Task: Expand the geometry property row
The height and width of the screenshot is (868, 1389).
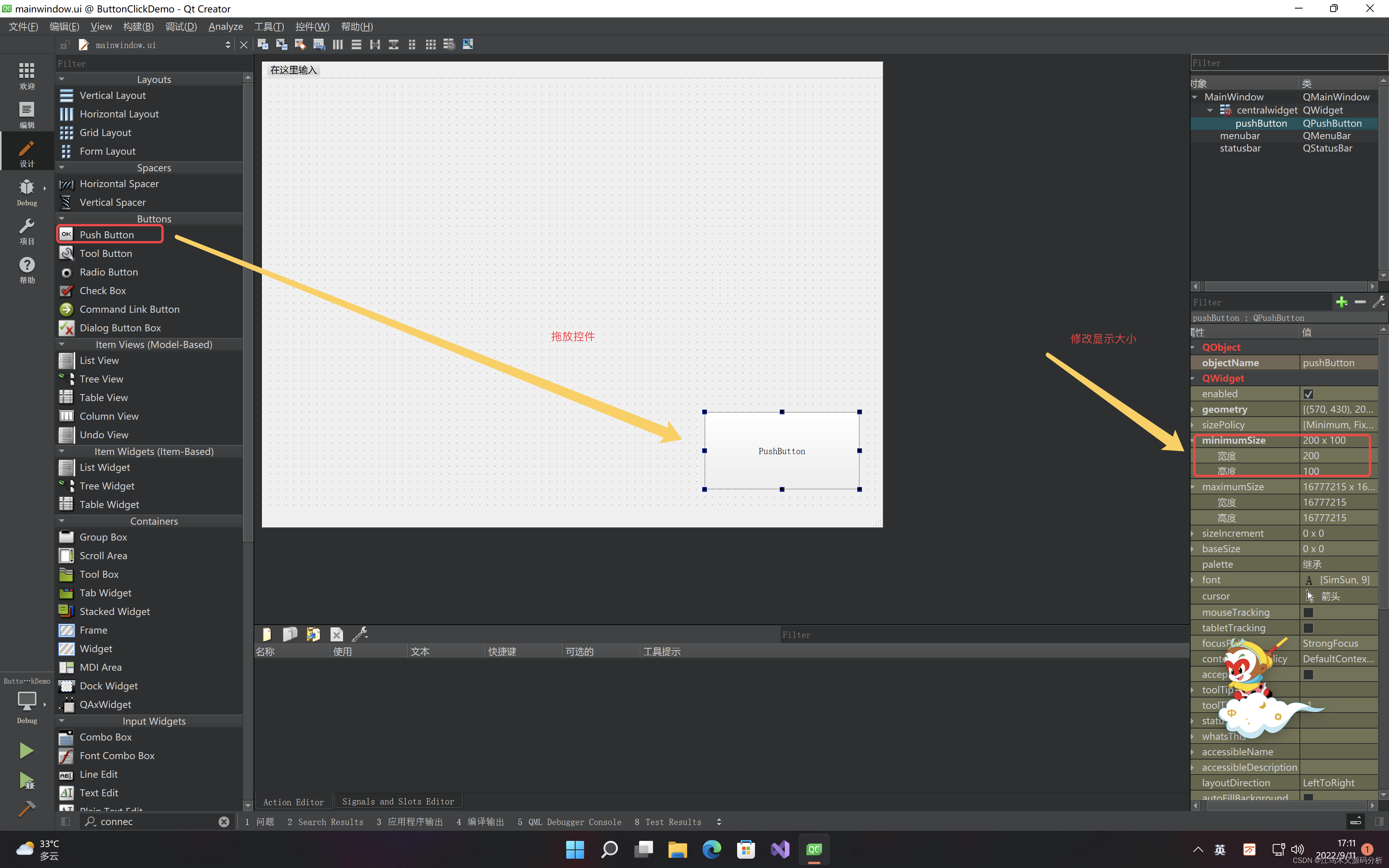Action: (1193, 409)
